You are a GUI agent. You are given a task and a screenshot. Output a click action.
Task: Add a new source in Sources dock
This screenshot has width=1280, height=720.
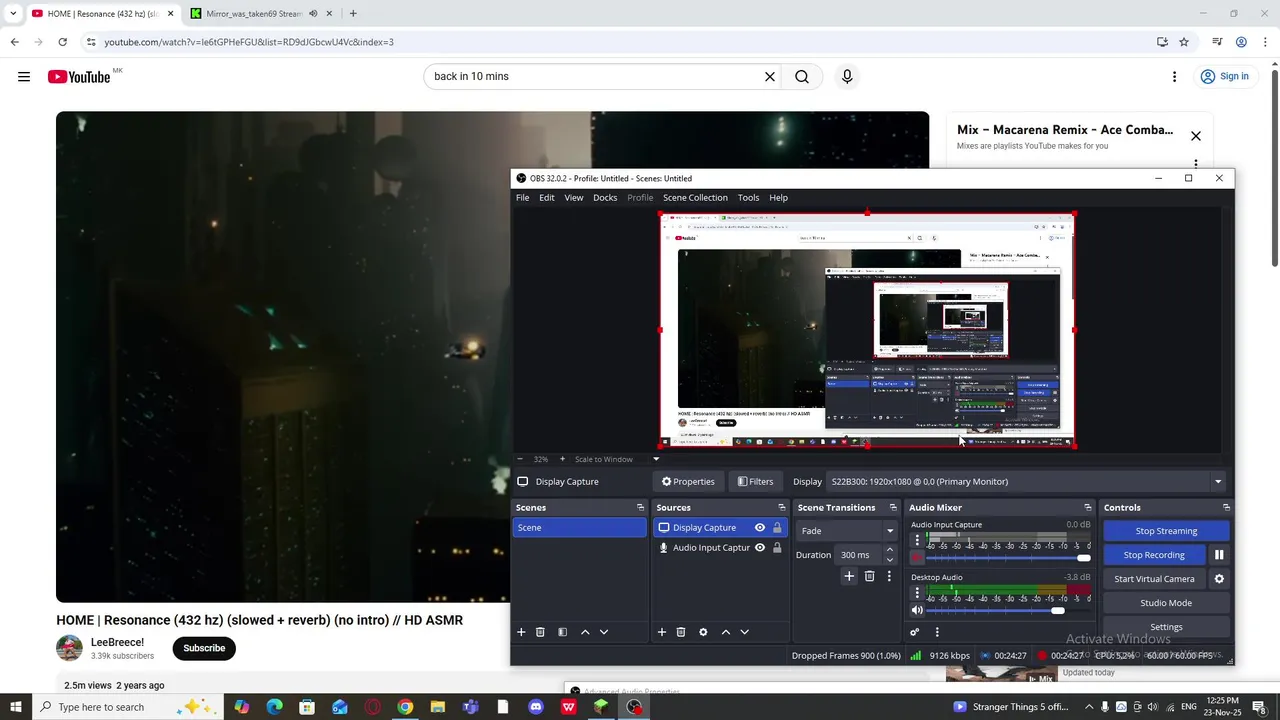661,632
